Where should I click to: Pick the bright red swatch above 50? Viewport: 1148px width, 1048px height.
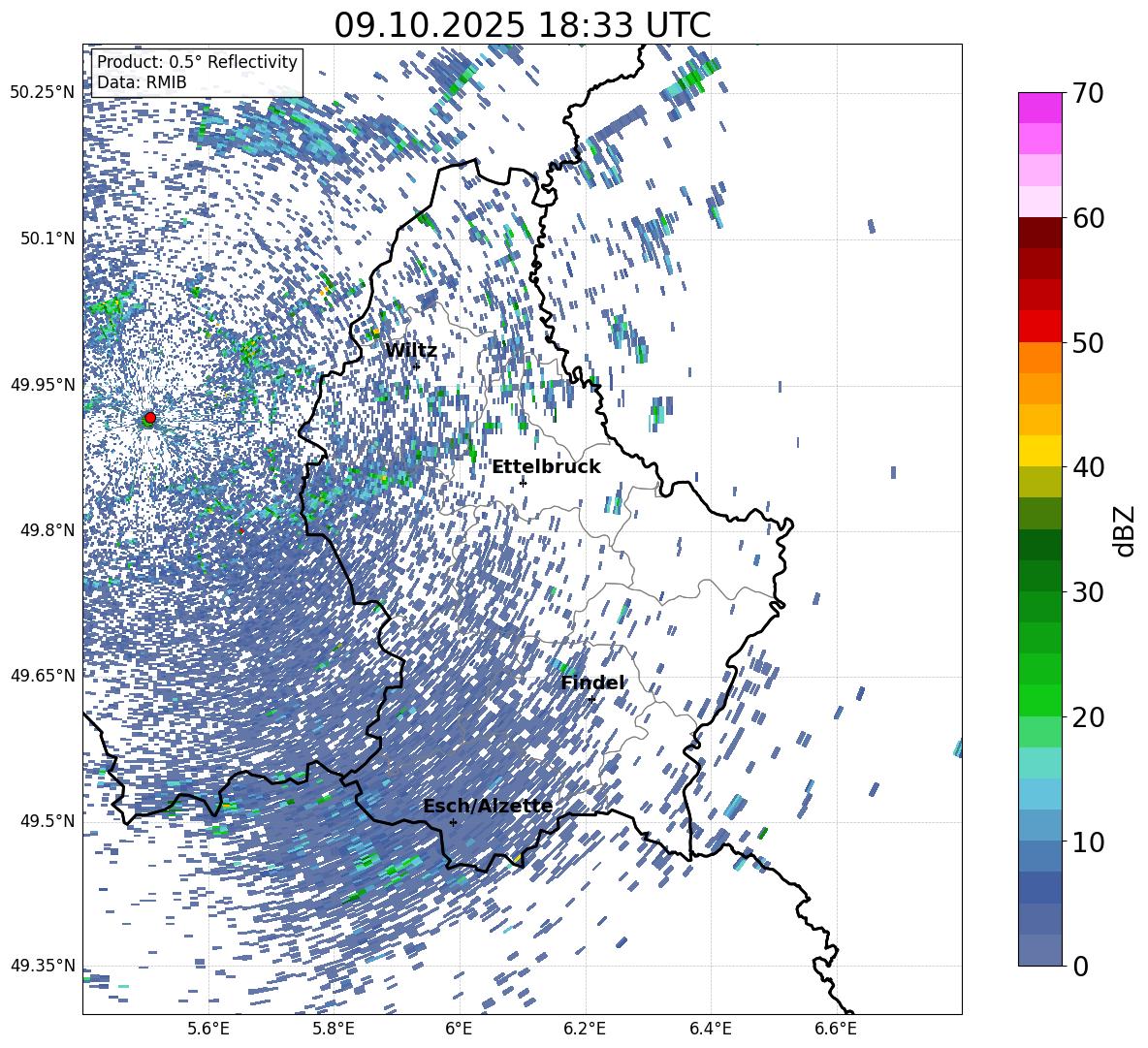(1039, 327)
